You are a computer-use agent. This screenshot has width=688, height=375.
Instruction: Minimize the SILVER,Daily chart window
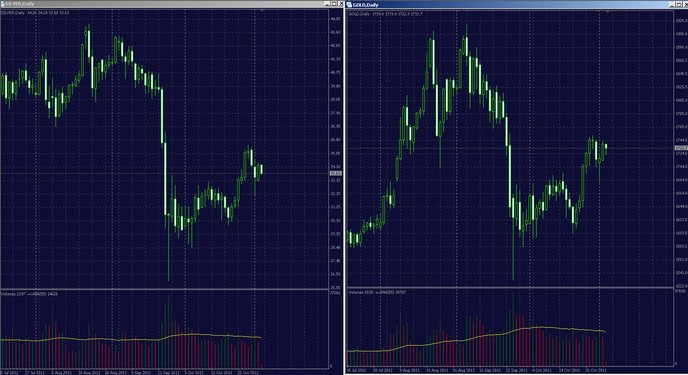tap(327, 4)
